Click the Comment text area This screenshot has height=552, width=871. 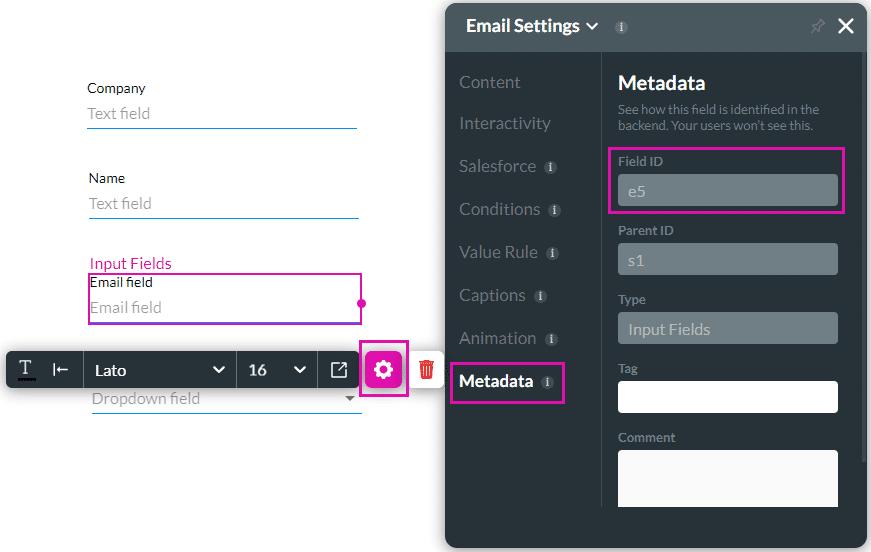pos(727,478)
